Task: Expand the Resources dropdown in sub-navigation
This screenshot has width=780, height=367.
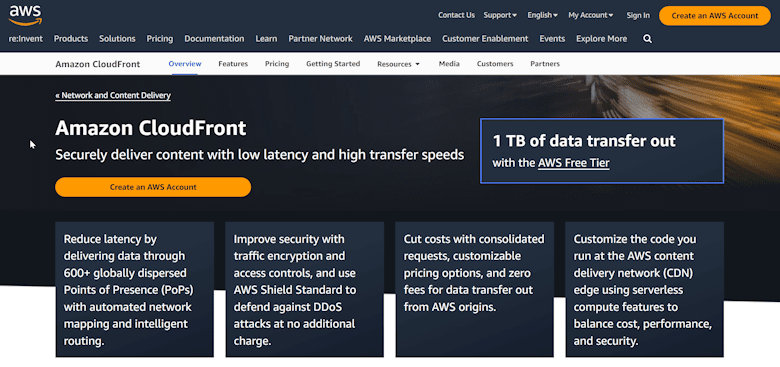Action: [x=398, y=64]
